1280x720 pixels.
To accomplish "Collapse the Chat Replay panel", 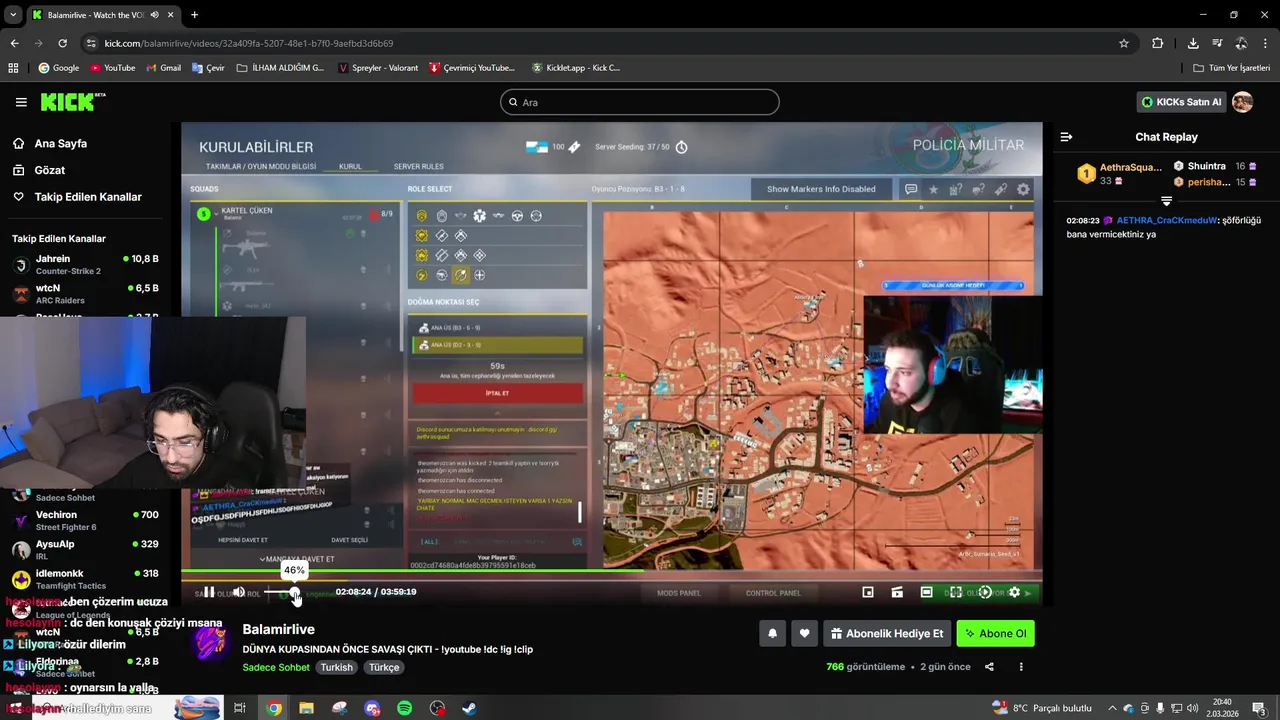I will (x=1066, y=137).
